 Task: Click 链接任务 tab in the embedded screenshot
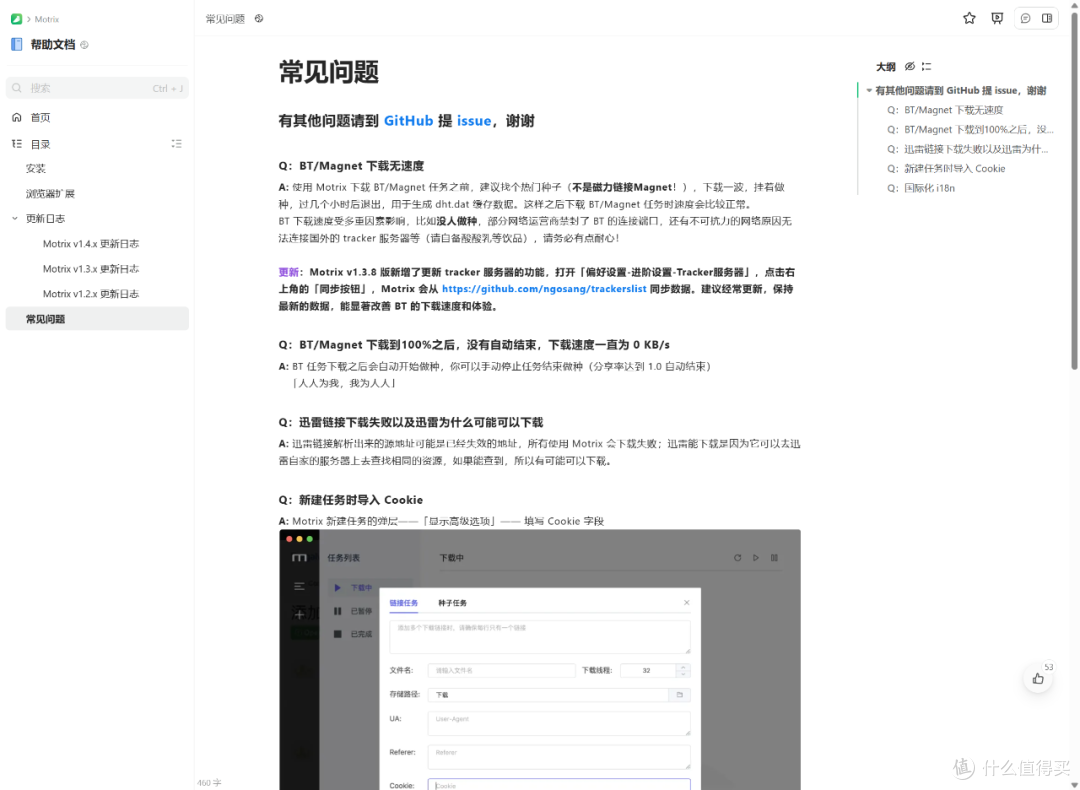pyautogui.click(x=404, y=603)
